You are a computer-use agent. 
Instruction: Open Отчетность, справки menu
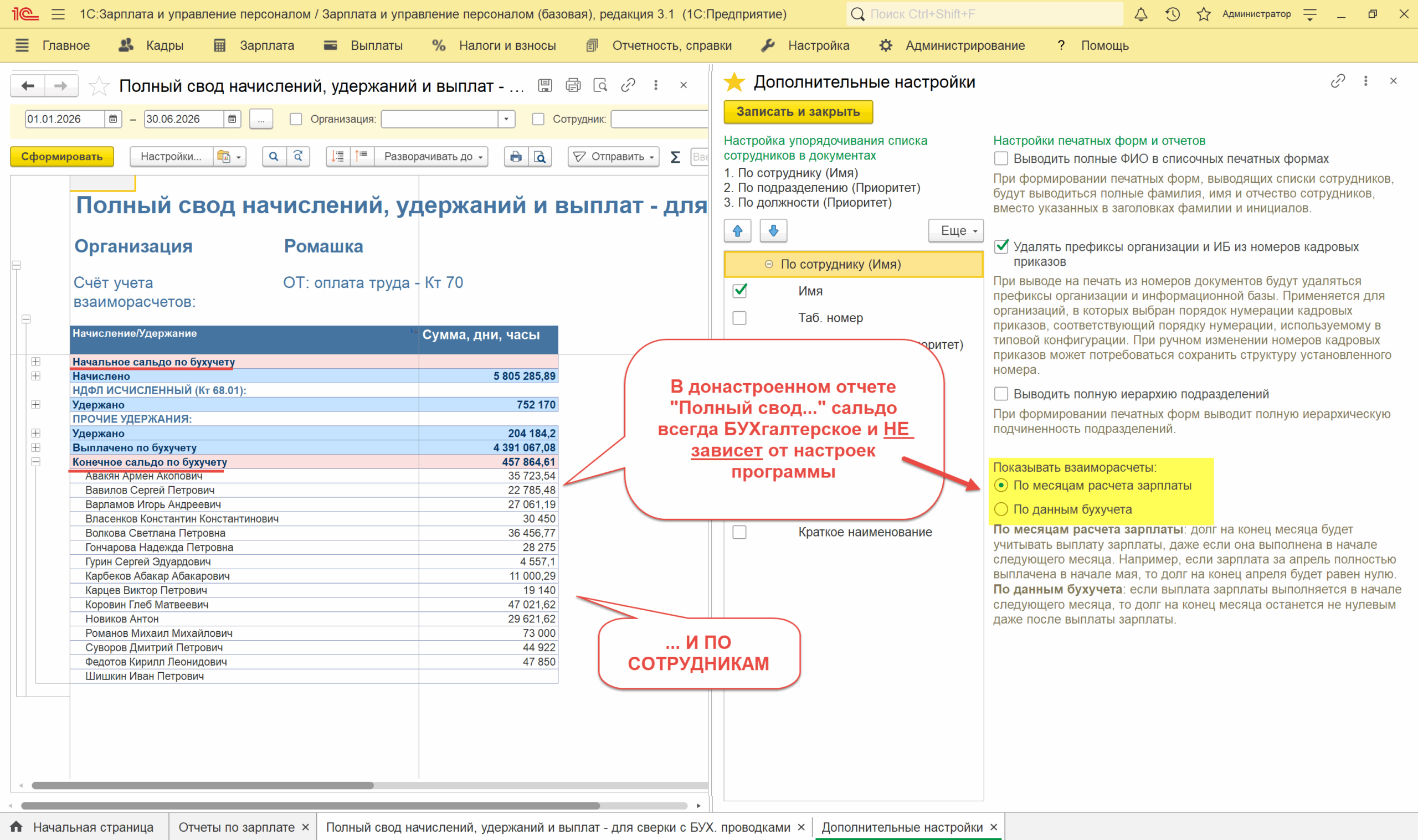659,45
